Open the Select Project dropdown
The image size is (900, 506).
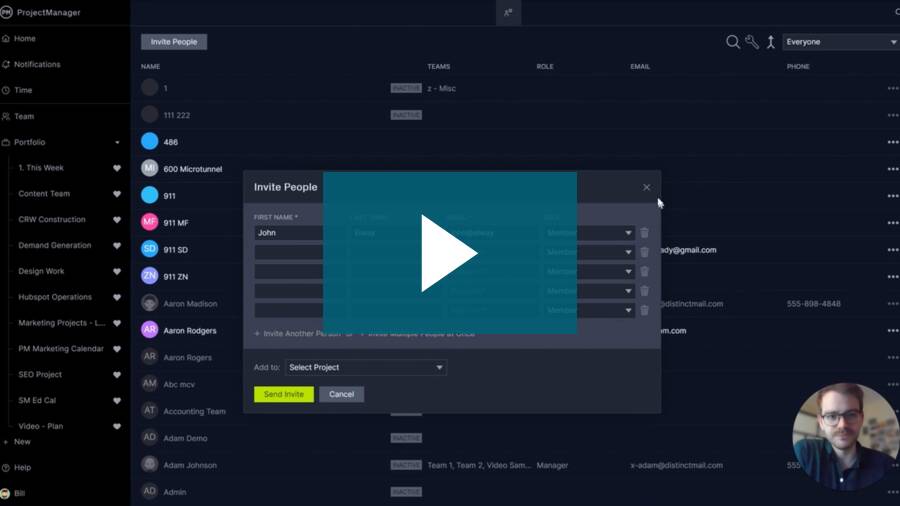366,368
